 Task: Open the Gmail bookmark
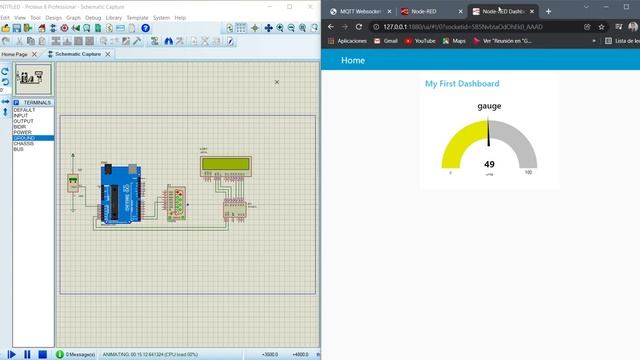tap(386, 41)
